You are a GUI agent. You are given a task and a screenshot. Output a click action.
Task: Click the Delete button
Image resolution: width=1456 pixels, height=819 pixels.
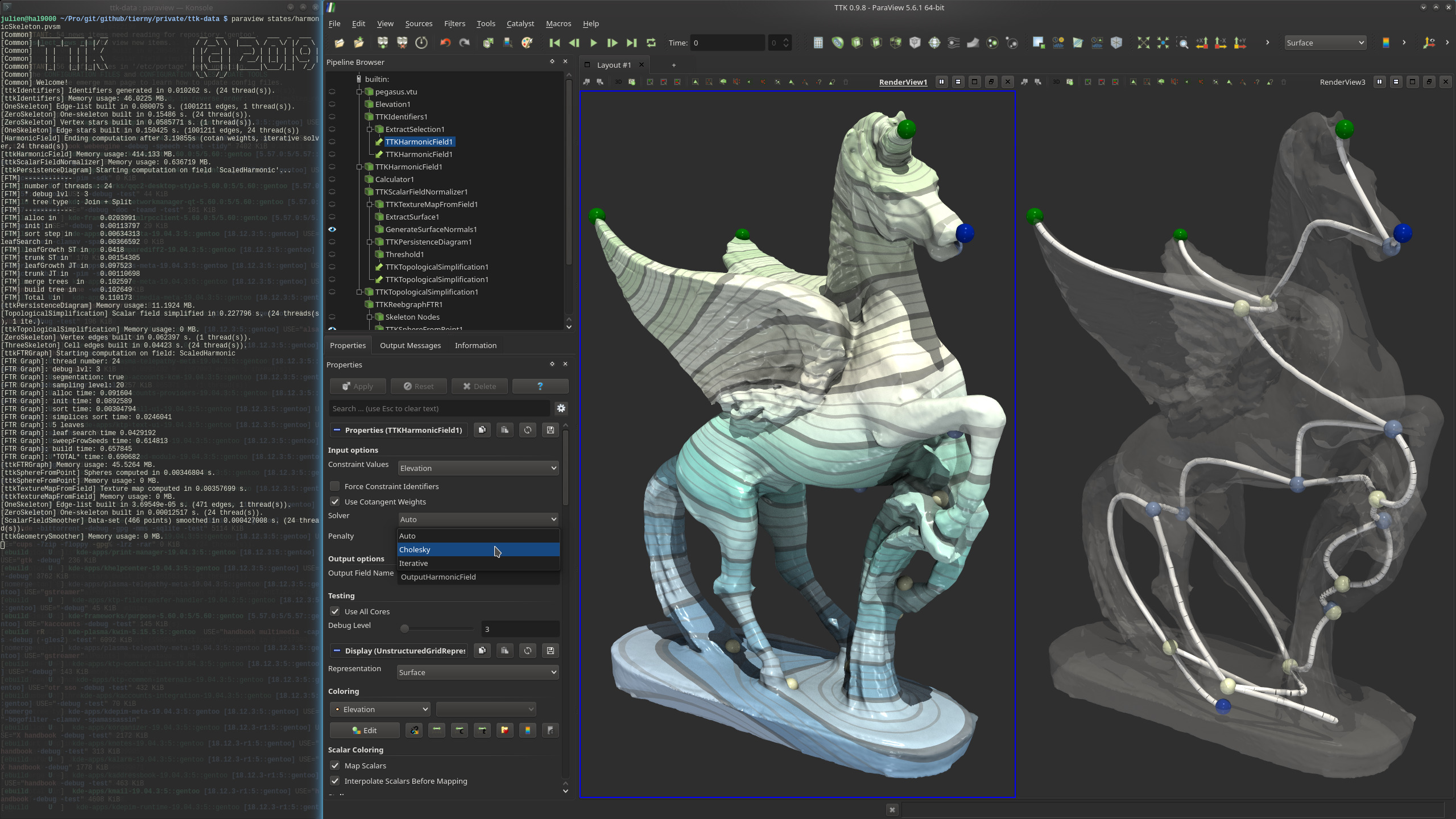479,386
